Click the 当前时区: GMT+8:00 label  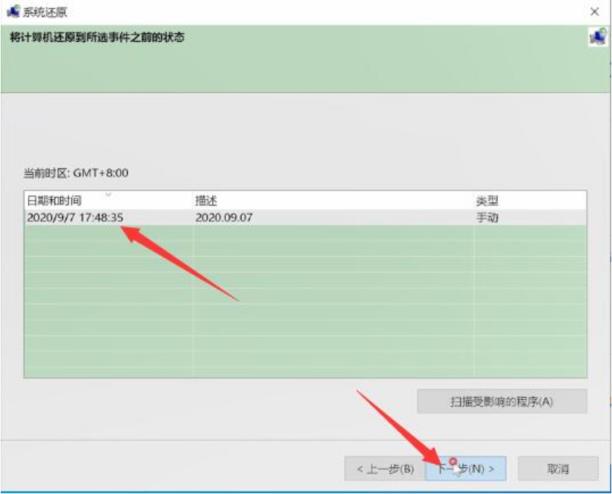(x=76, y=173)
